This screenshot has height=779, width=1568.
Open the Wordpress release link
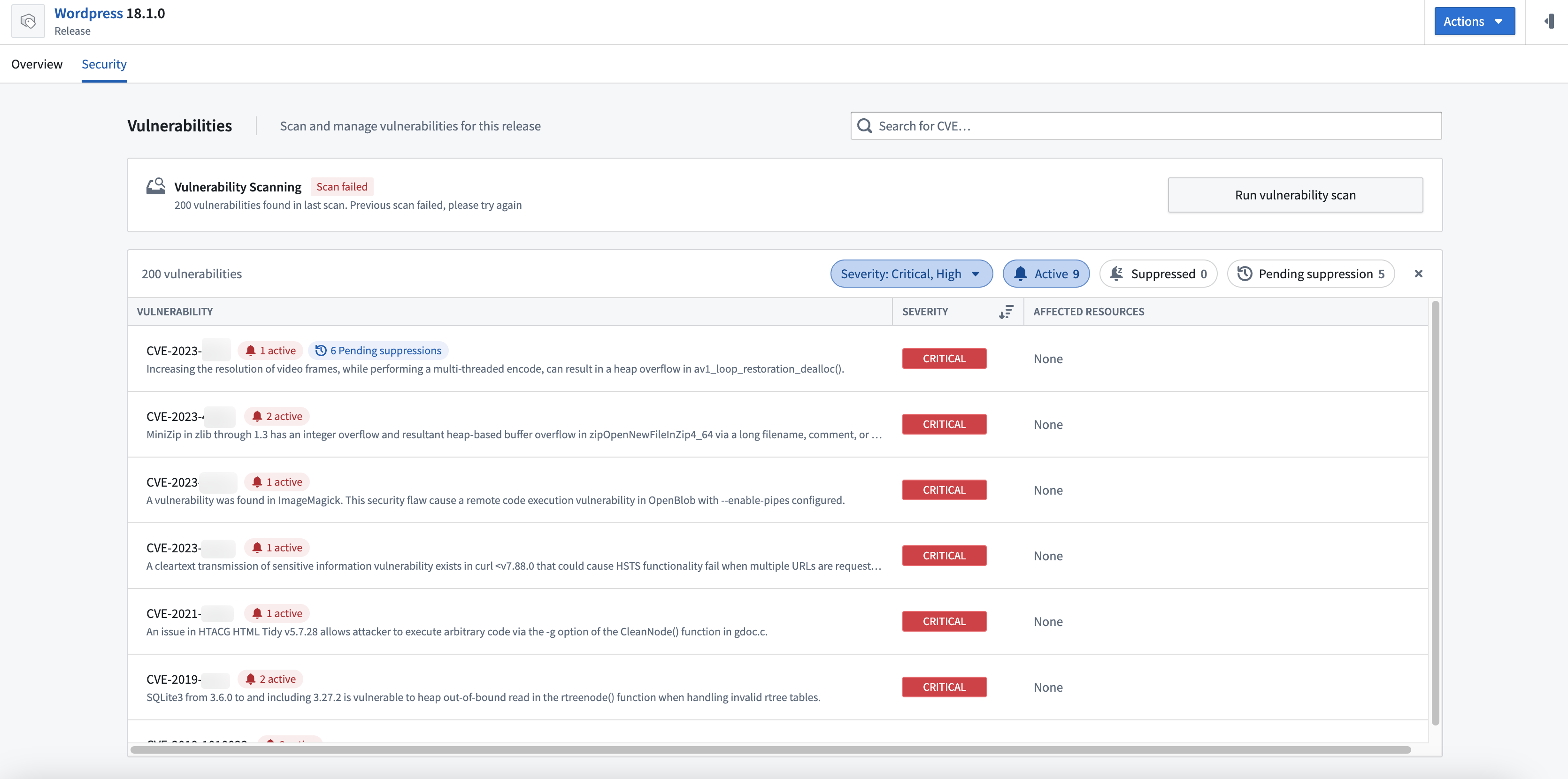89,14
